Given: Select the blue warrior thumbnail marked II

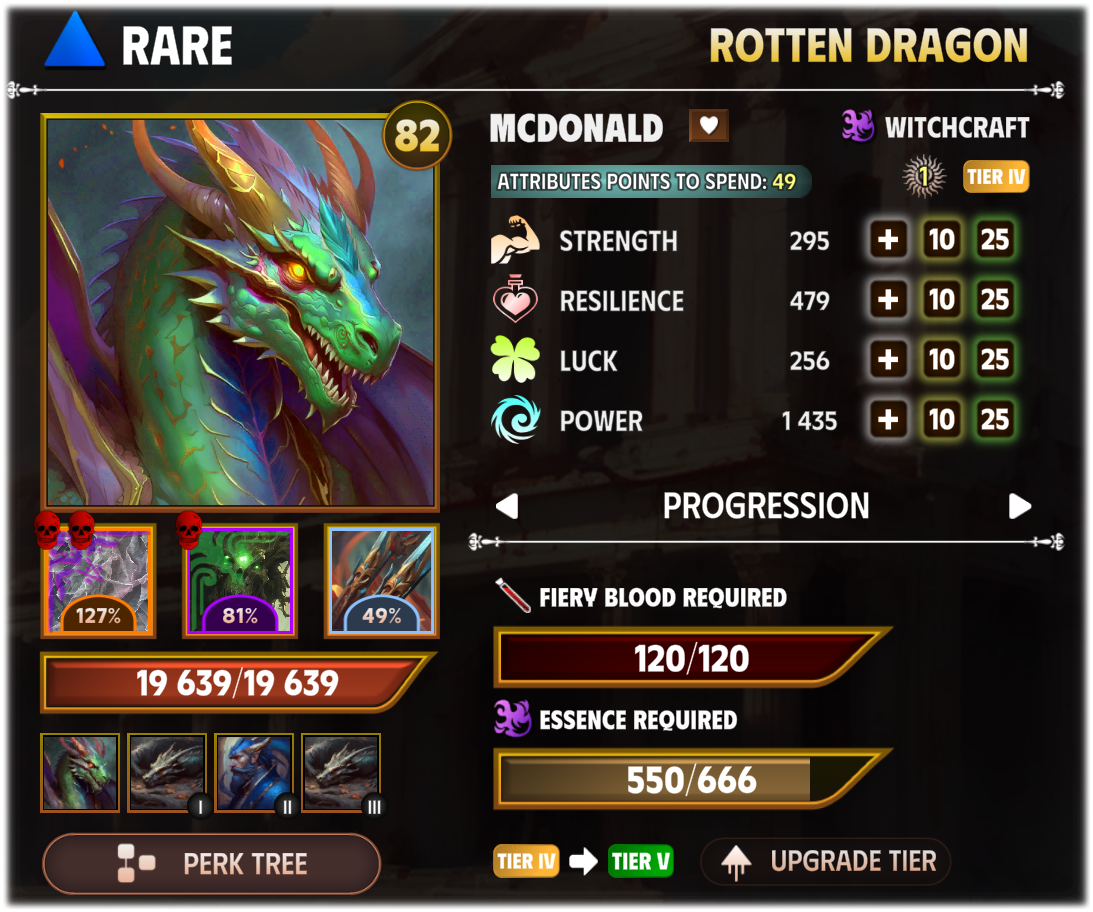Looking at the screenshot, I should (254, 773).
